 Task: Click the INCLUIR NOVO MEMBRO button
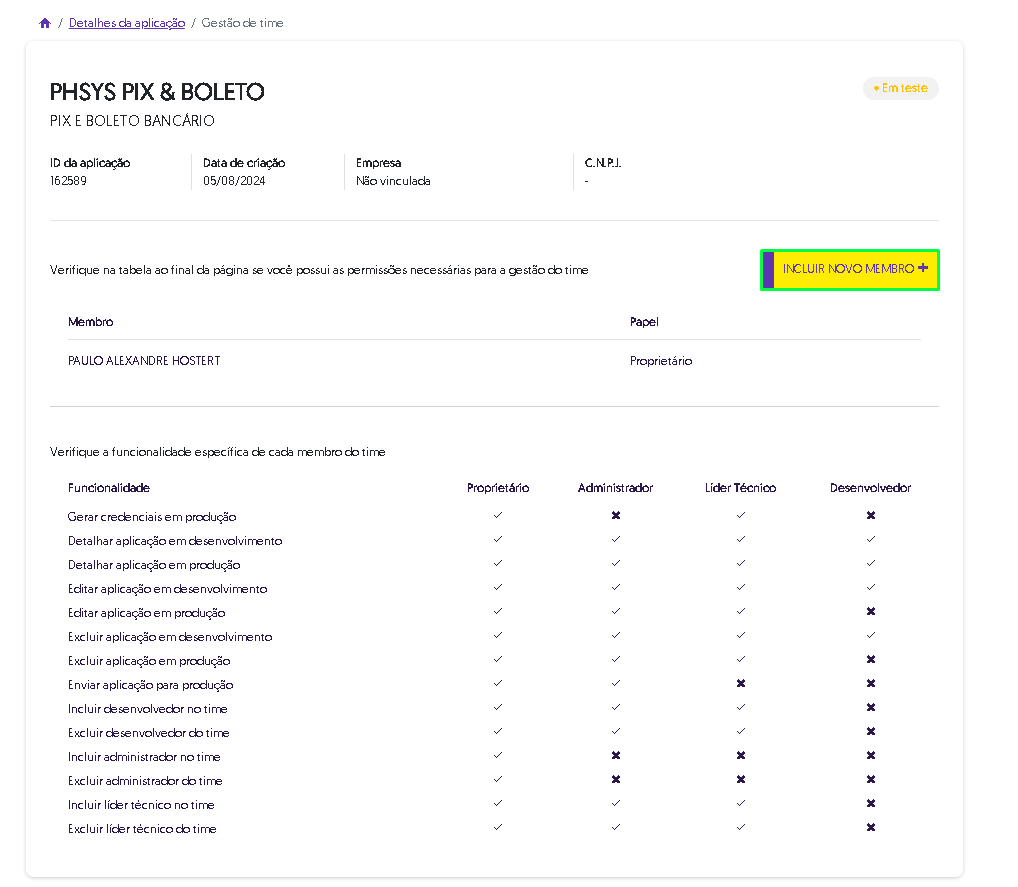850,269
